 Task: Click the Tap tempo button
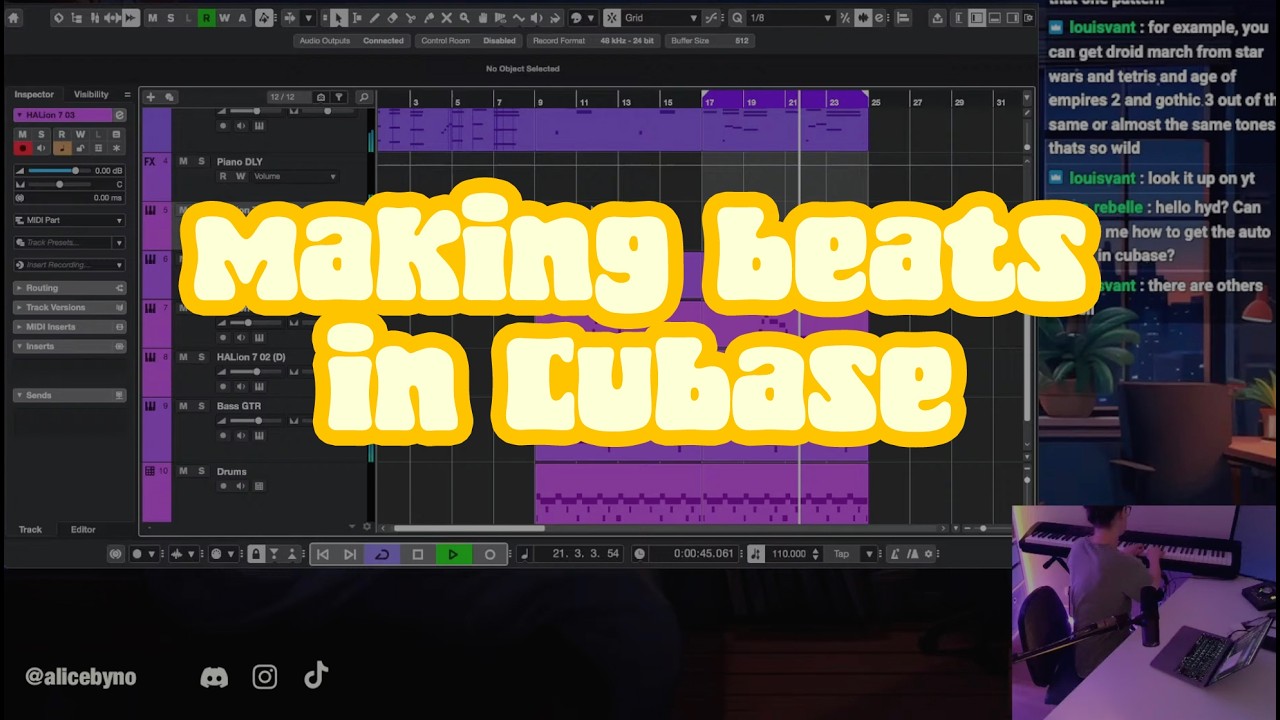pos(842,554)
